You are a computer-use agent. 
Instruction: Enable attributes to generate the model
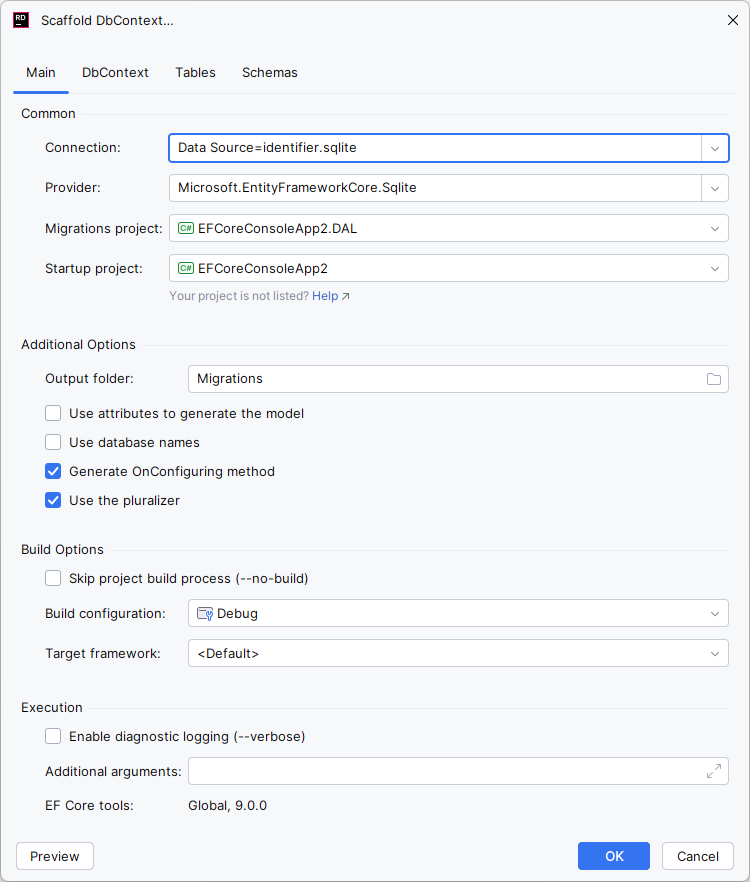click(52, 413)
